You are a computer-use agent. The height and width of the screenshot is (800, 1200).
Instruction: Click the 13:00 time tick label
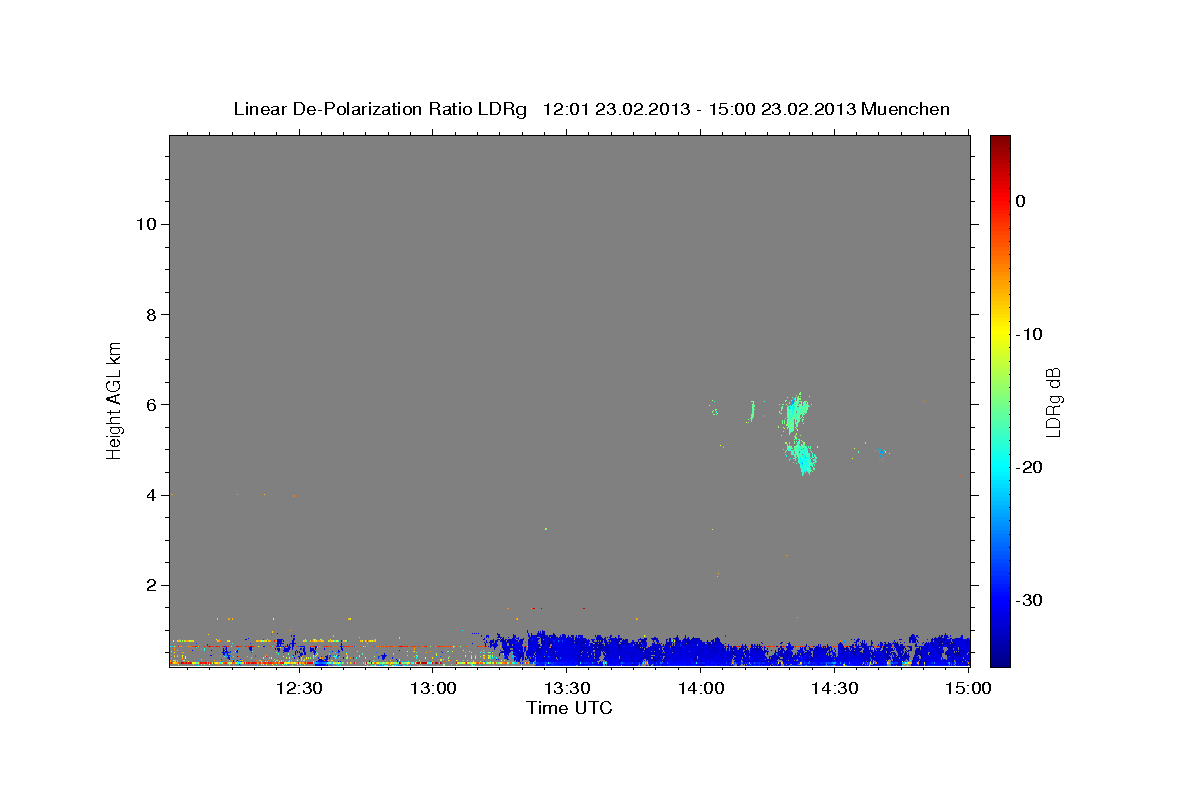pyautogui.click(x=434, y=688)
